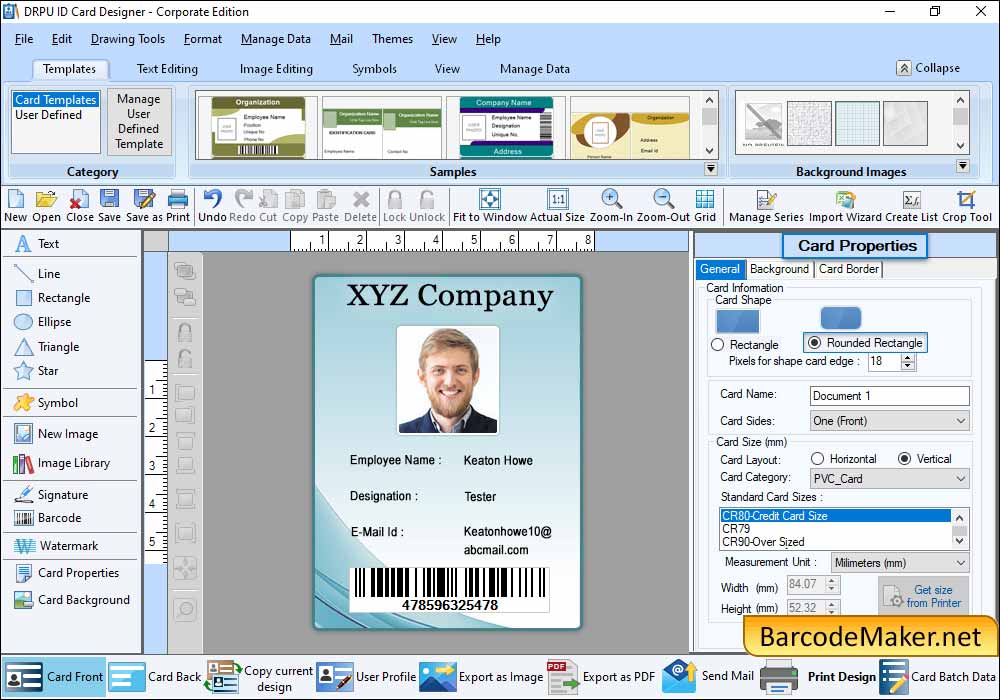Screen dimensions: 1000x700
Task: Click Fit to Window icon
Action: (490, 206)
